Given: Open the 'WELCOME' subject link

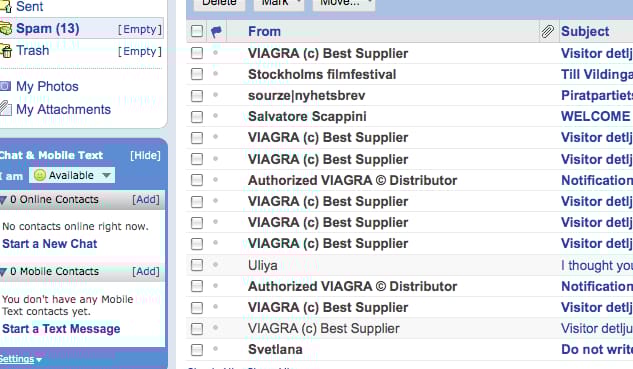Looking at the screenshot, I should pos(596,116).
